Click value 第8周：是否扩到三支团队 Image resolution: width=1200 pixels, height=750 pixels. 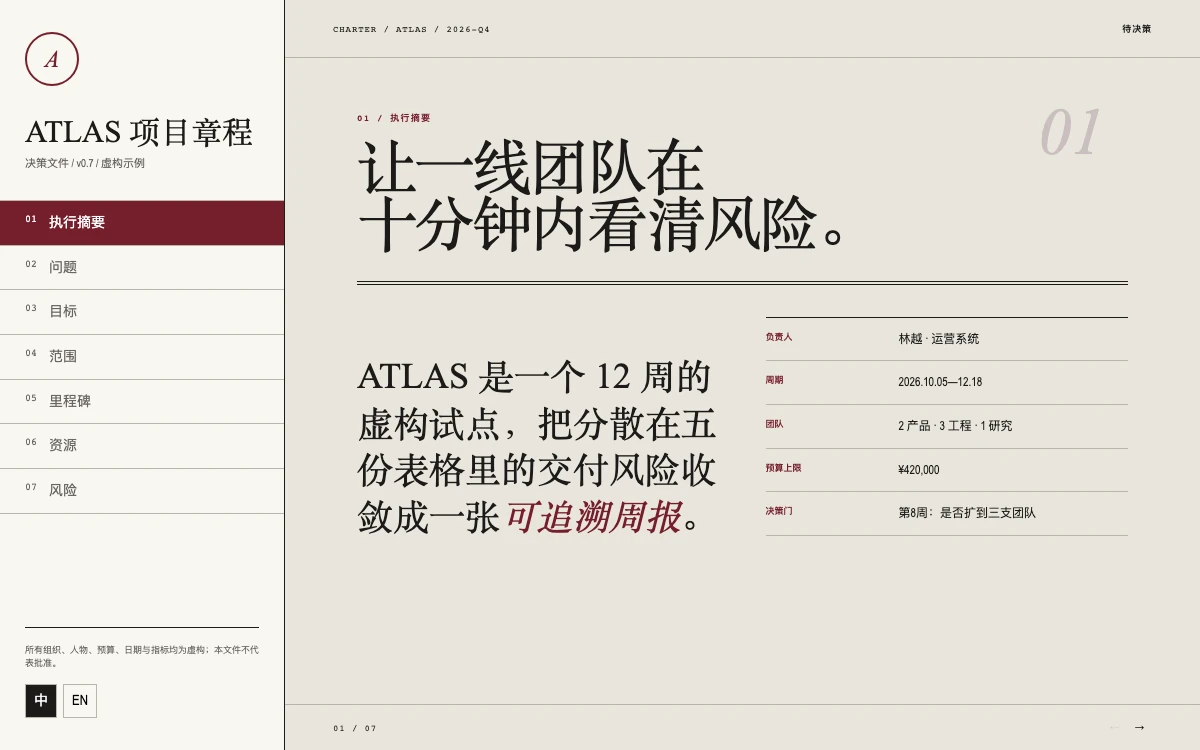(x=967, y=513)
